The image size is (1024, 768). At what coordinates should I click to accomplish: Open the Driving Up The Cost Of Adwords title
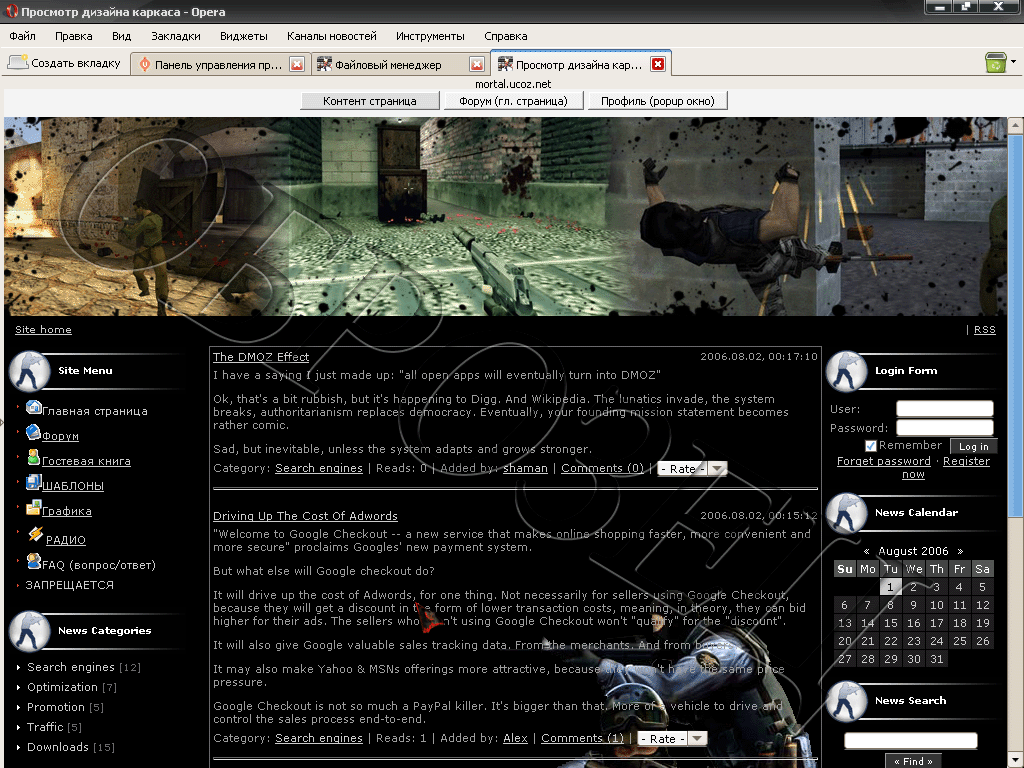[305, 516]
